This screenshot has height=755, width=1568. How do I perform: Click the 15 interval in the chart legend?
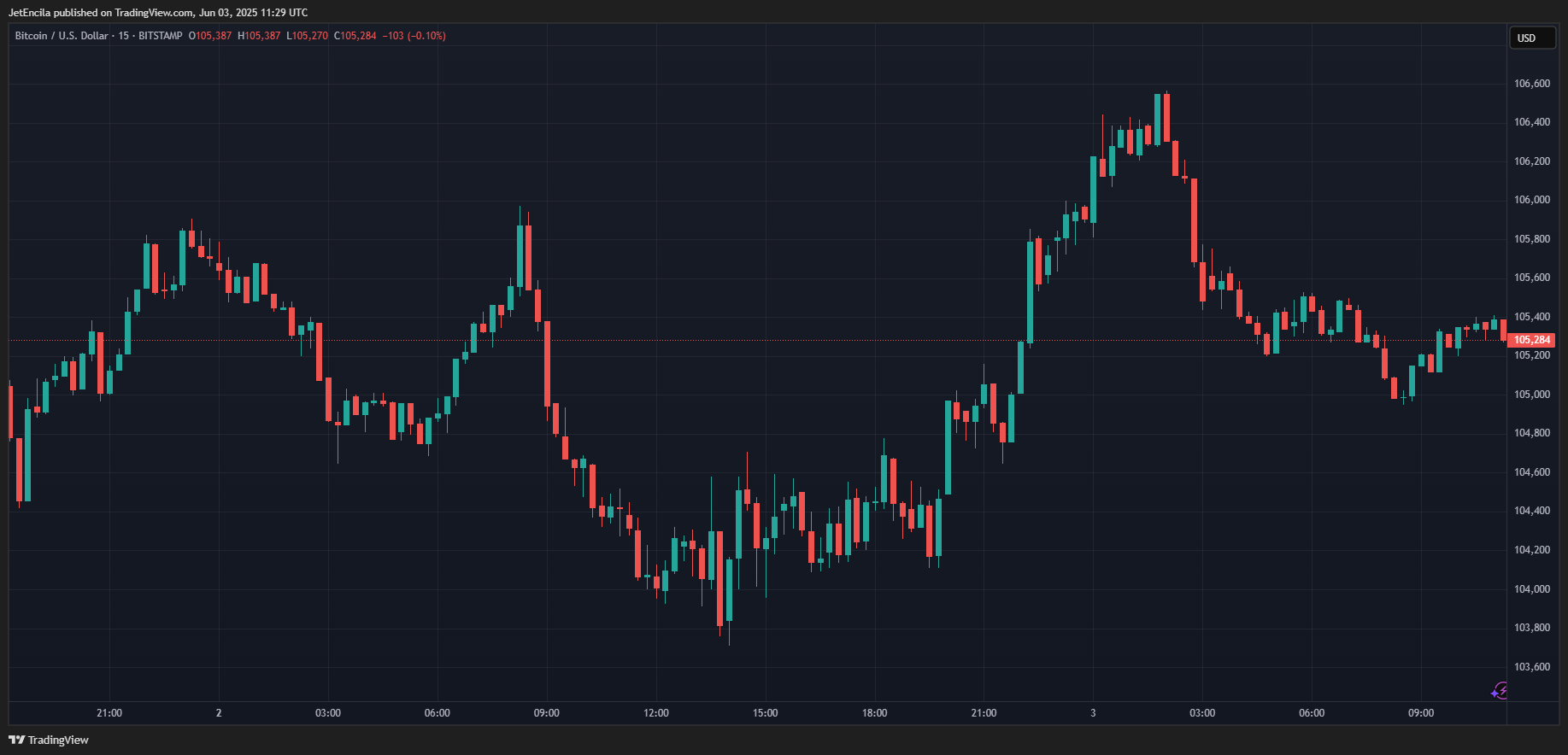[124, 36]
